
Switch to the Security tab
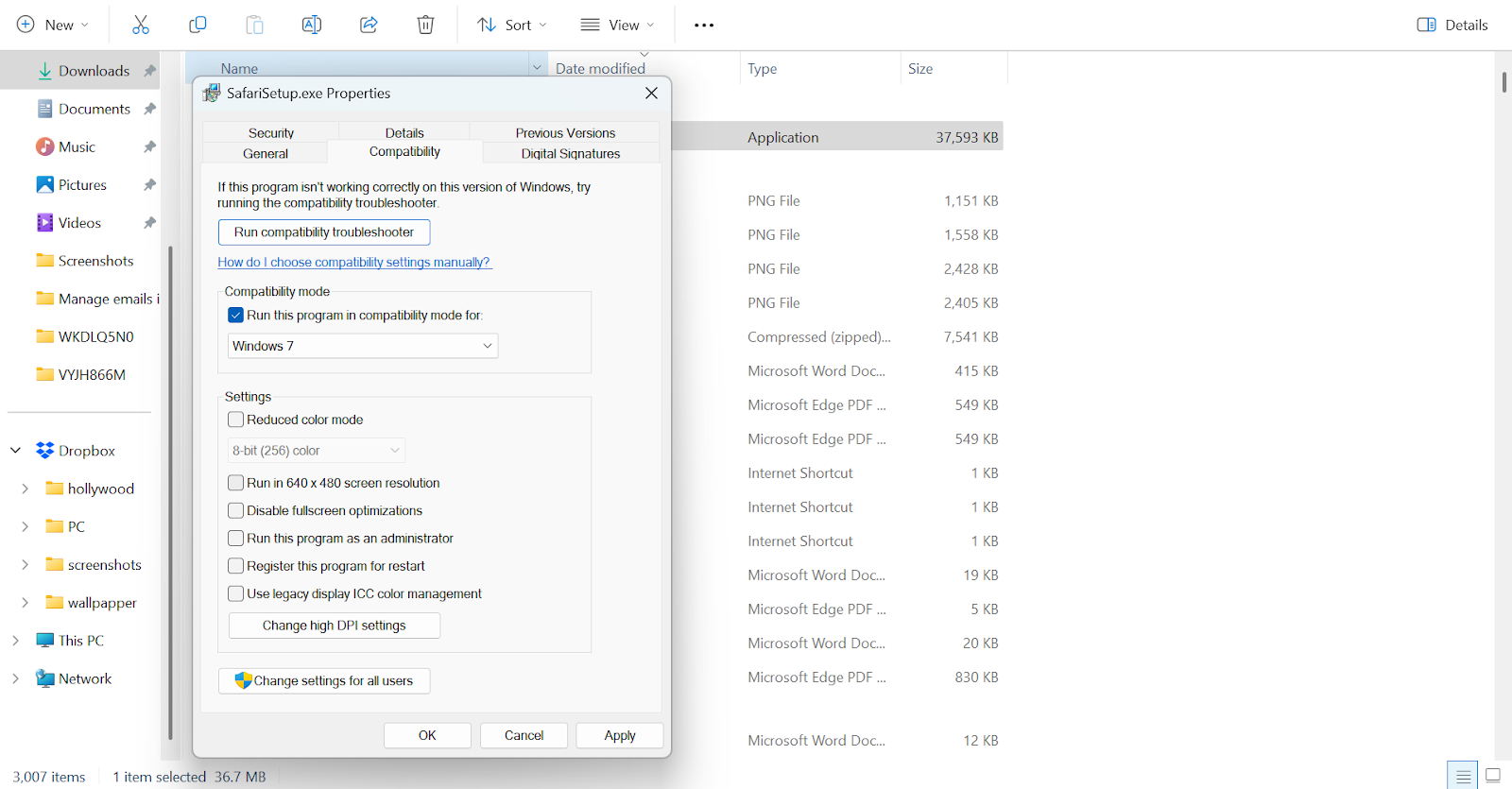pyautogui.click(x=271, y=133)
